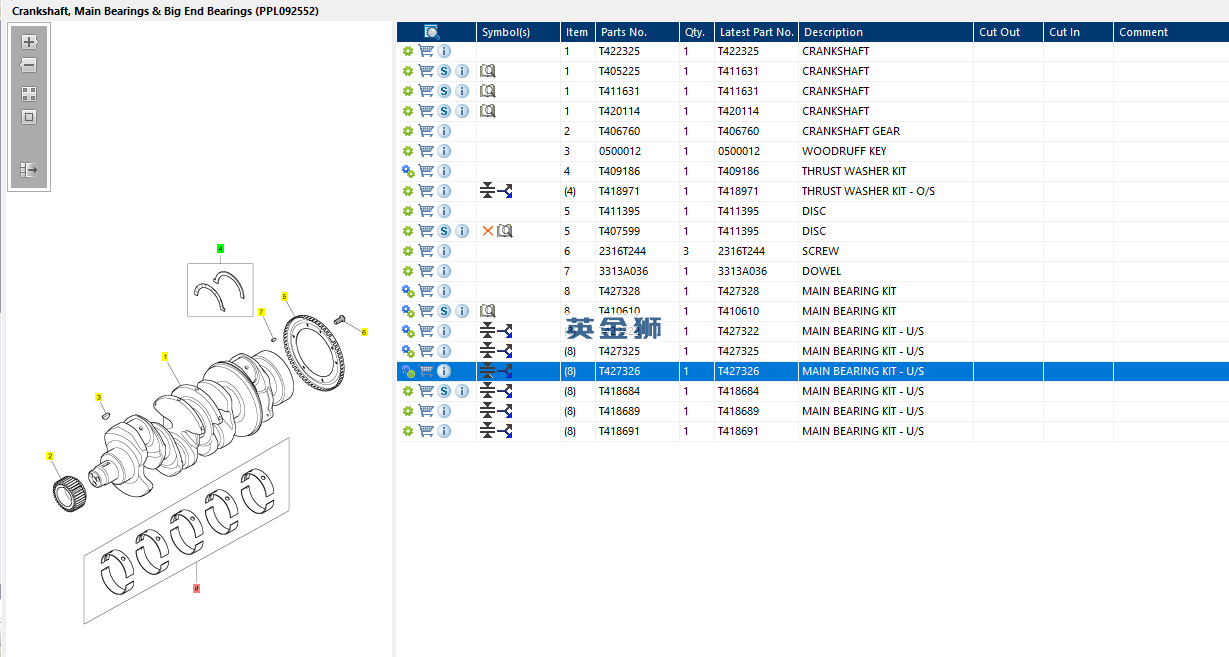This screenshot has height=657, width=1229.
Task: Click the four-squares grid view icon
Action: tap(29, 94)
